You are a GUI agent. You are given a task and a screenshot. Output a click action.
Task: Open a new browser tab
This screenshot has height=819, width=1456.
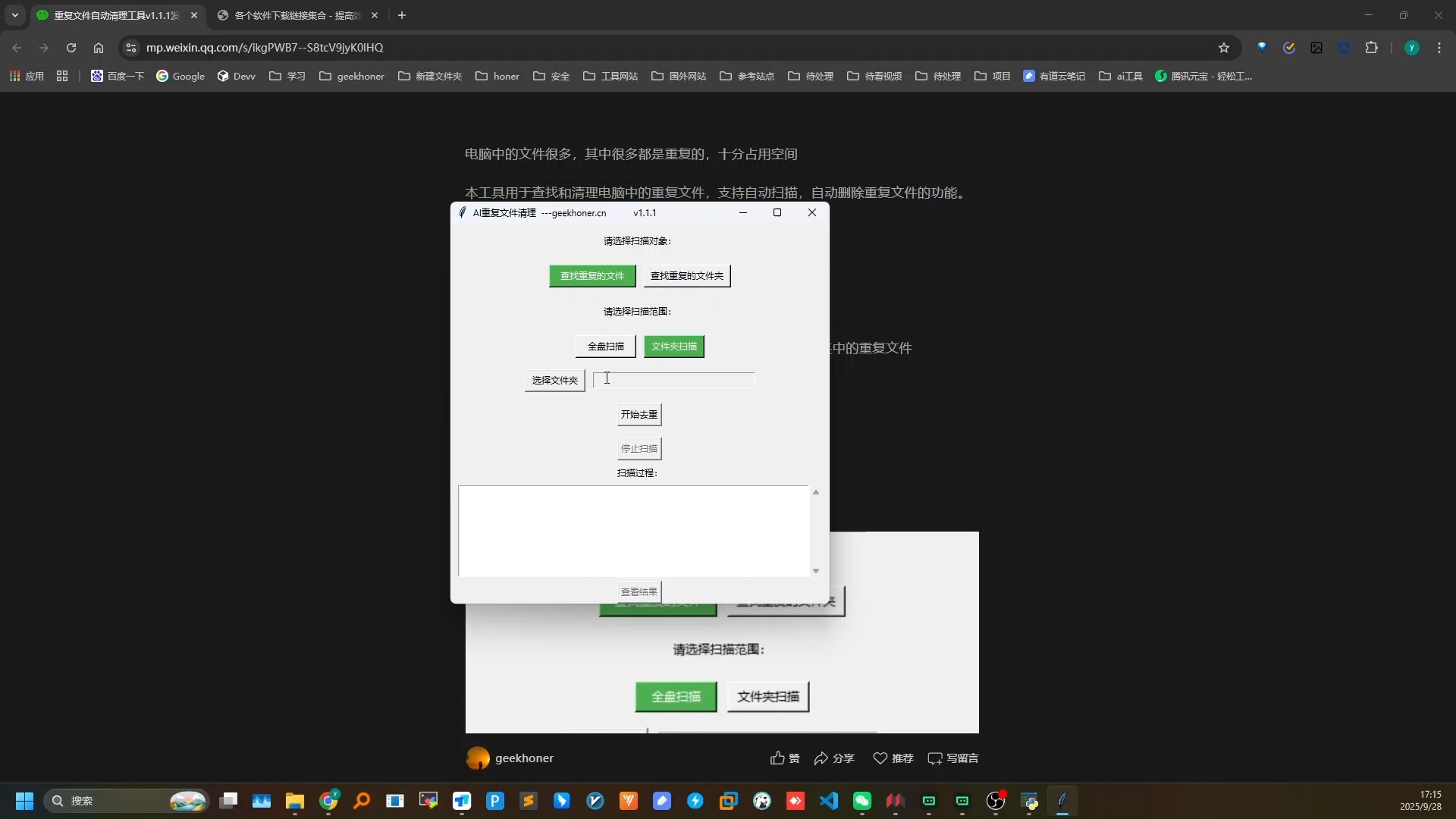402,15
